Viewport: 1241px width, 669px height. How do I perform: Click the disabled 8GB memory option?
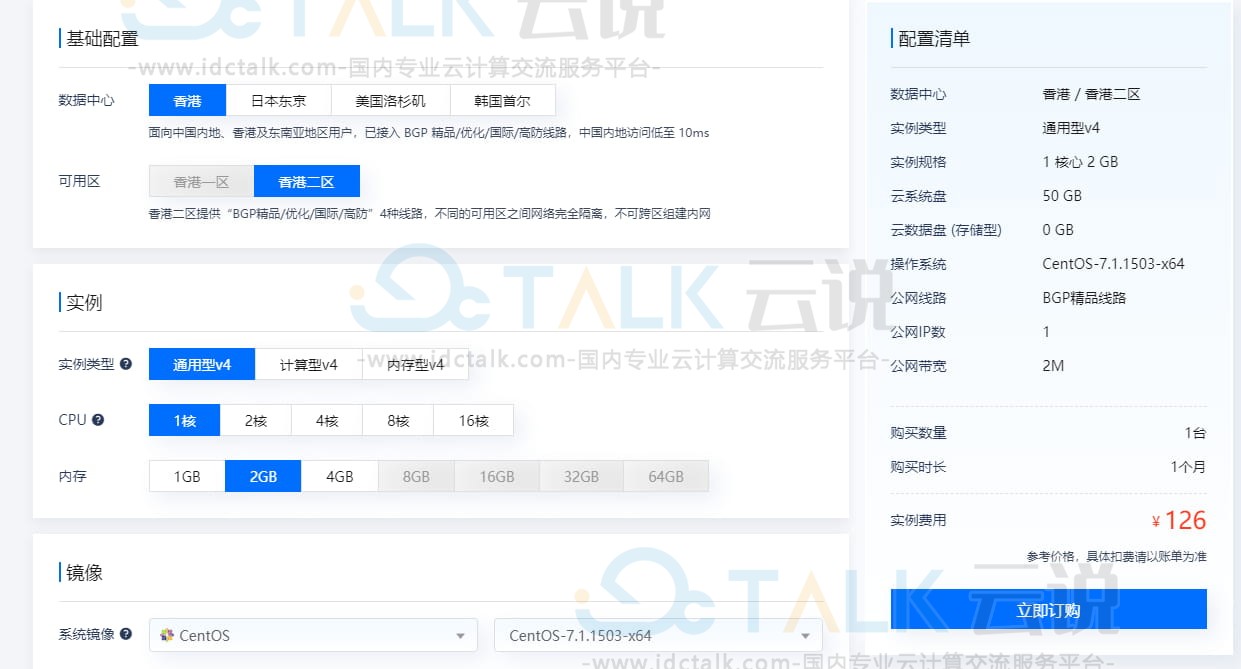[416, 476]
